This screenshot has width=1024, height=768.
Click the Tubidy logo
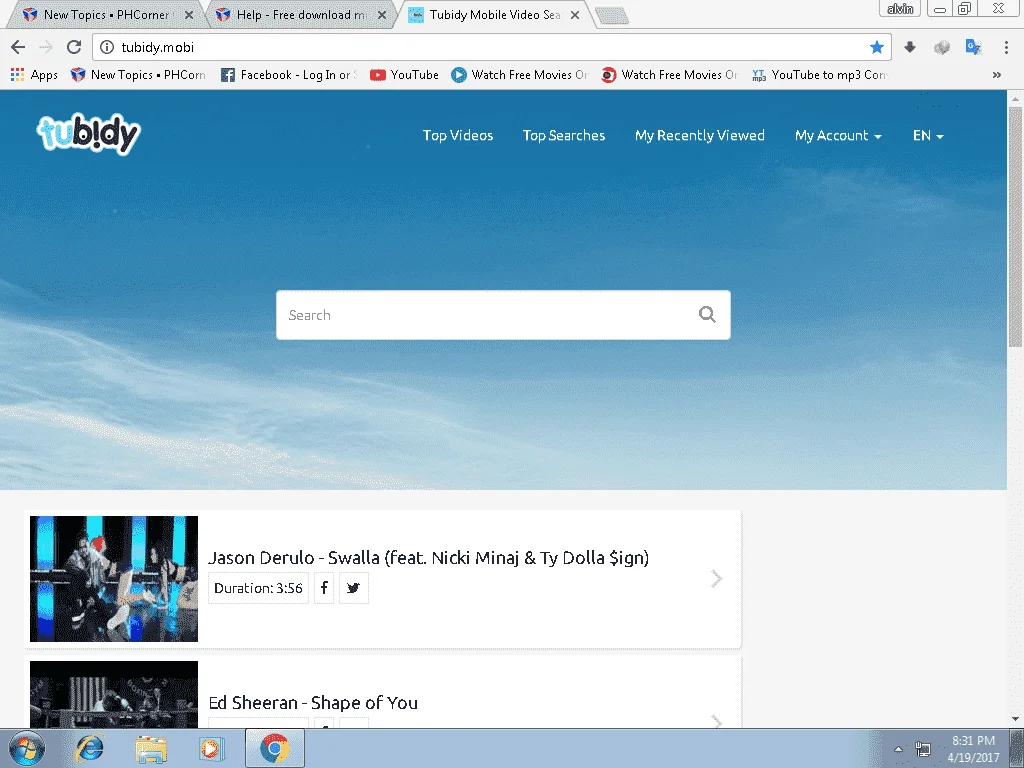[88, 135]
